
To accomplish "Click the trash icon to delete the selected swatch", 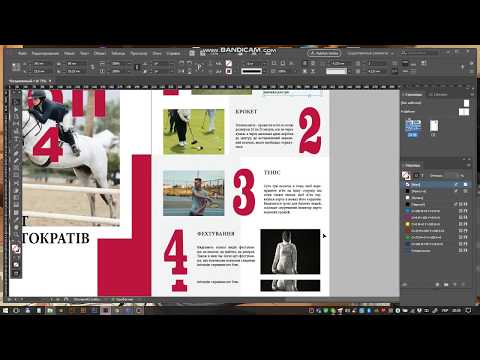I will [464, 284].
